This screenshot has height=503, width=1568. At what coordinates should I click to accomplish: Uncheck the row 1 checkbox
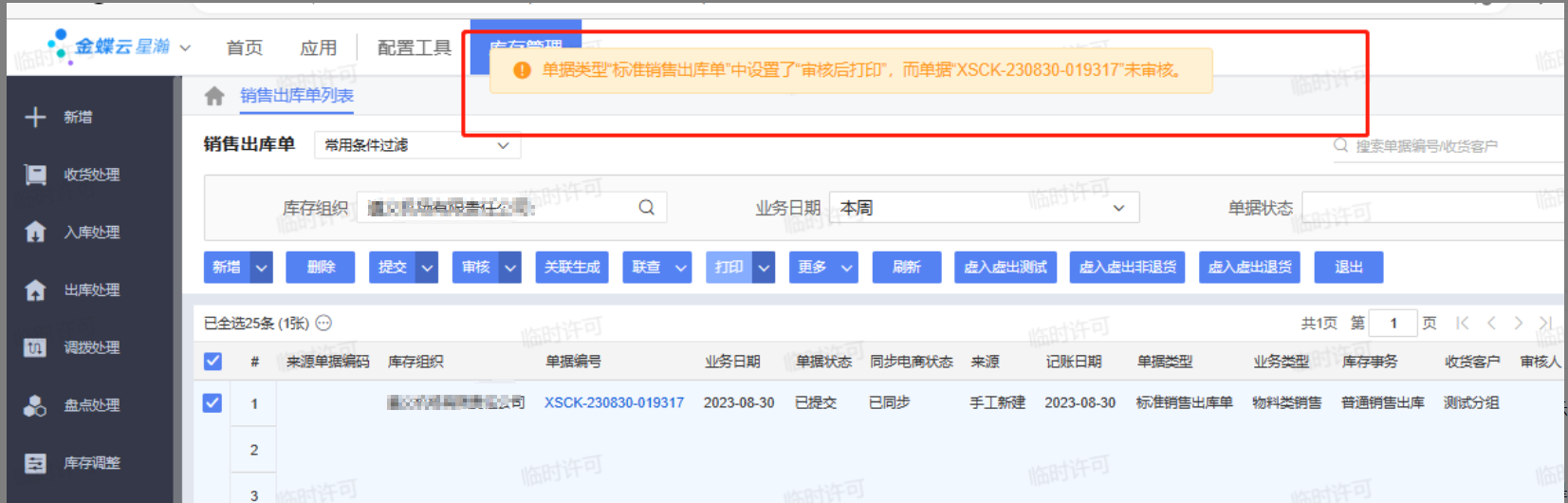point(212,403)
